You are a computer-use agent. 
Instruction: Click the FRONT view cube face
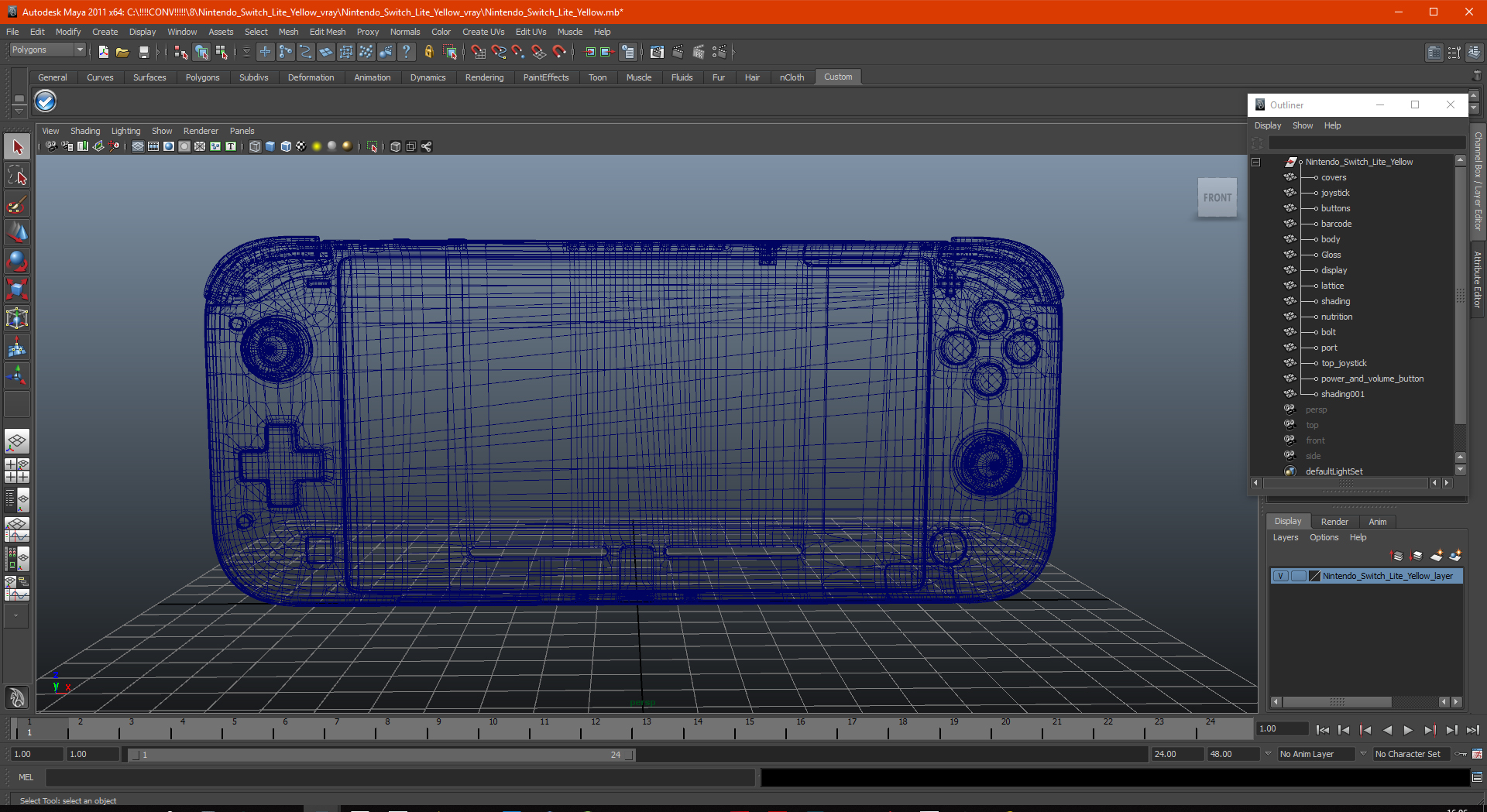(x=1217, y=197)
